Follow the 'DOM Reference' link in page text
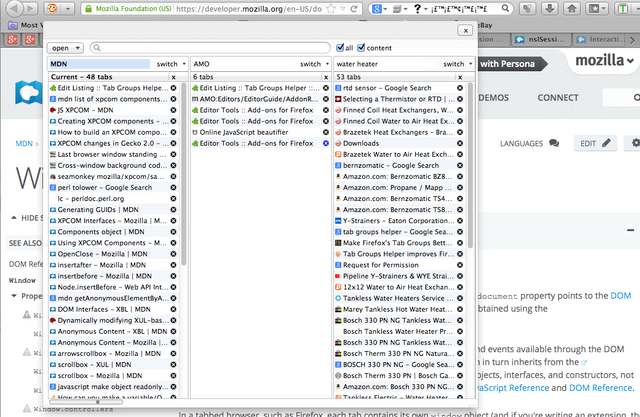 coord(600,388)
